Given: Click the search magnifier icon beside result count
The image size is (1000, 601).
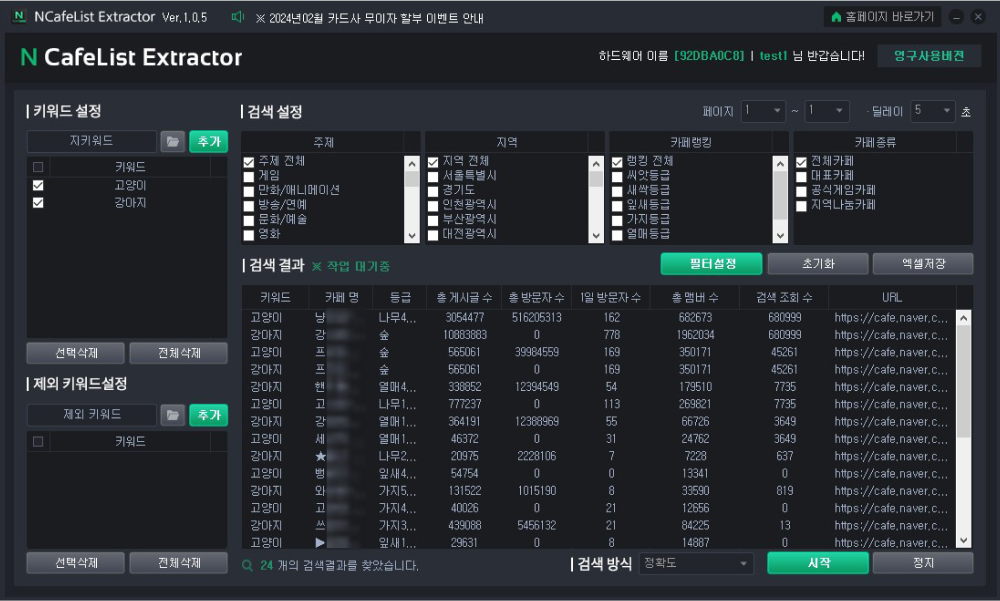Looking at the screenshot, I should [x=247, y=565].
